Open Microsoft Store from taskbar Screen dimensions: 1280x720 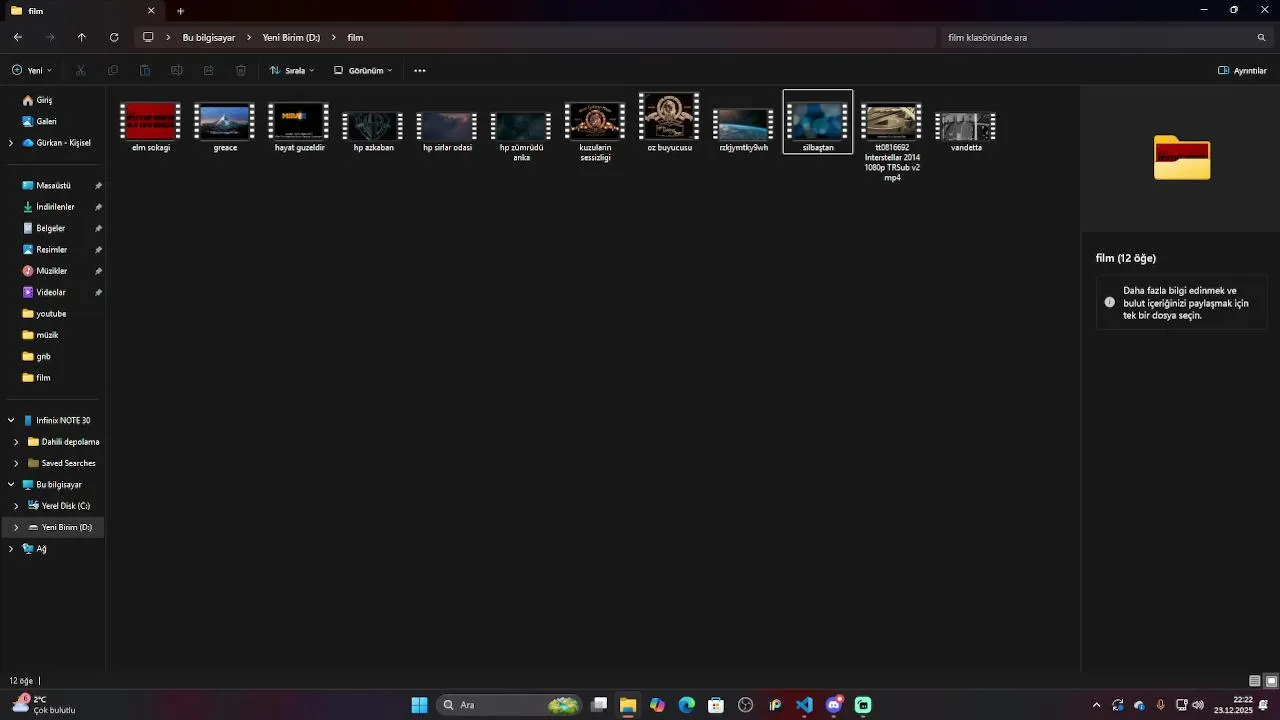(x=716, y=705)
